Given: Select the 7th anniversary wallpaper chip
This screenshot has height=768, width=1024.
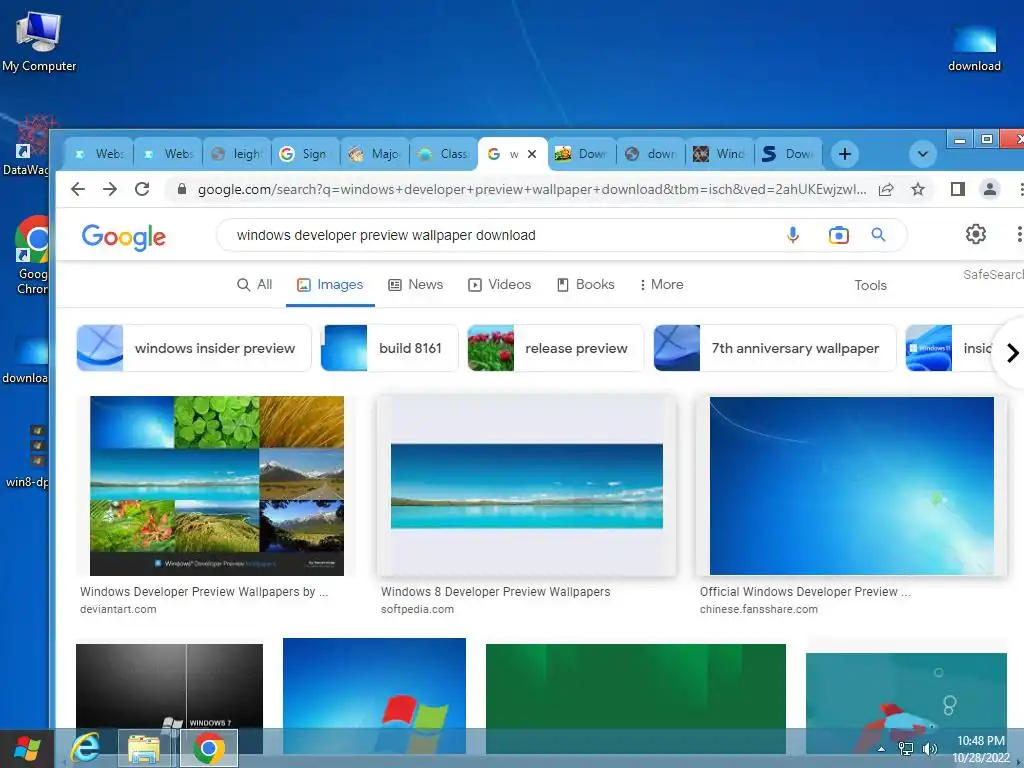Looking at the screenshot, I should [775, 348].
